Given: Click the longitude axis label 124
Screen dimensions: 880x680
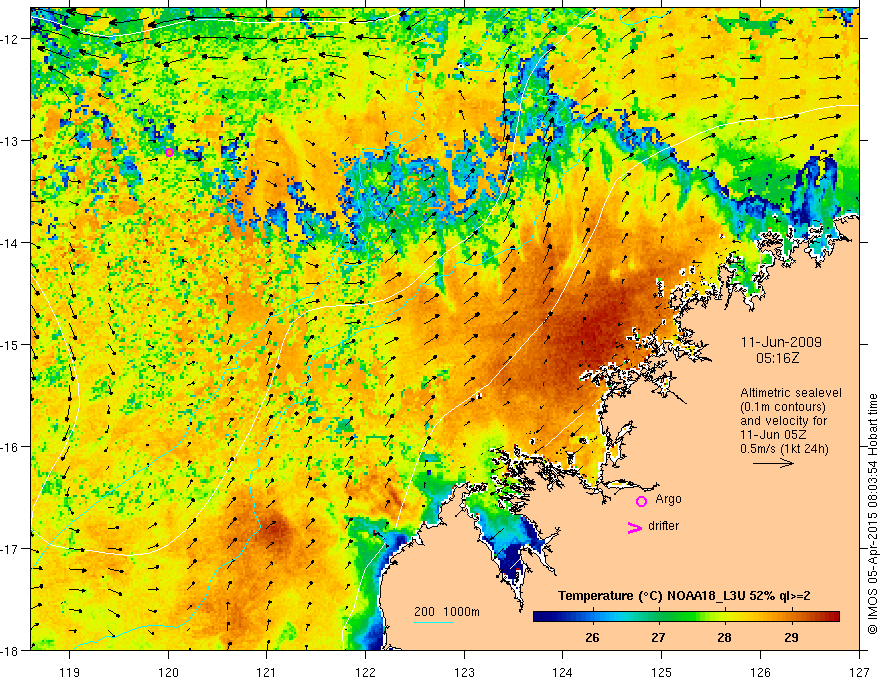Looking at the screenshot, I should [x=563, y=672].
